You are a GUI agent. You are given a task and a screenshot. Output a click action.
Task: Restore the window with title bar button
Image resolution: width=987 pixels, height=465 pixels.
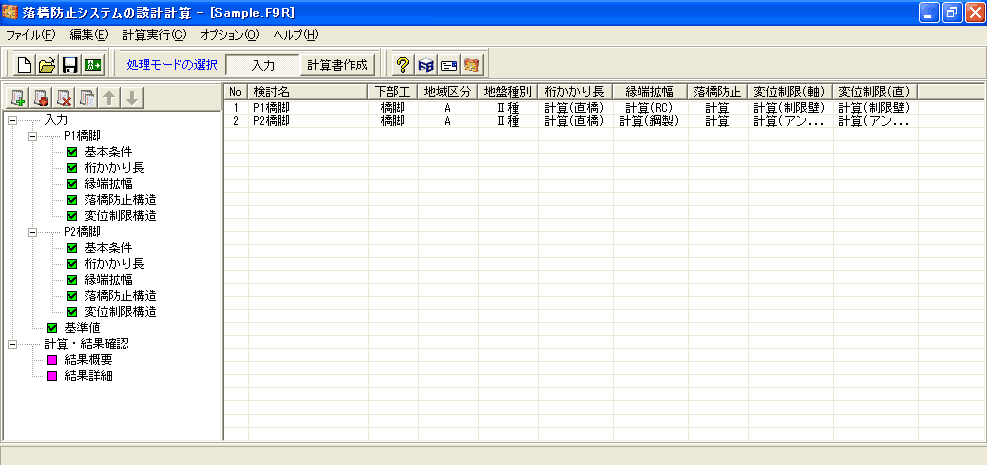[952, 13]
